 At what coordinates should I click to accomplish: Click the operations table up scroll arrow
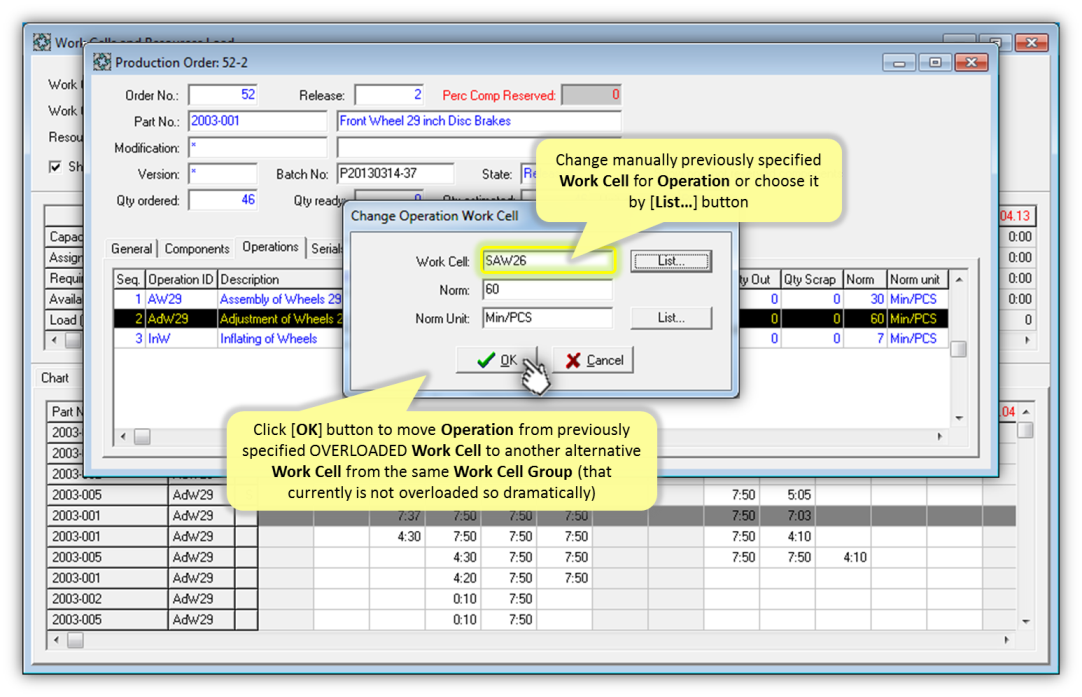pos(958,279)
